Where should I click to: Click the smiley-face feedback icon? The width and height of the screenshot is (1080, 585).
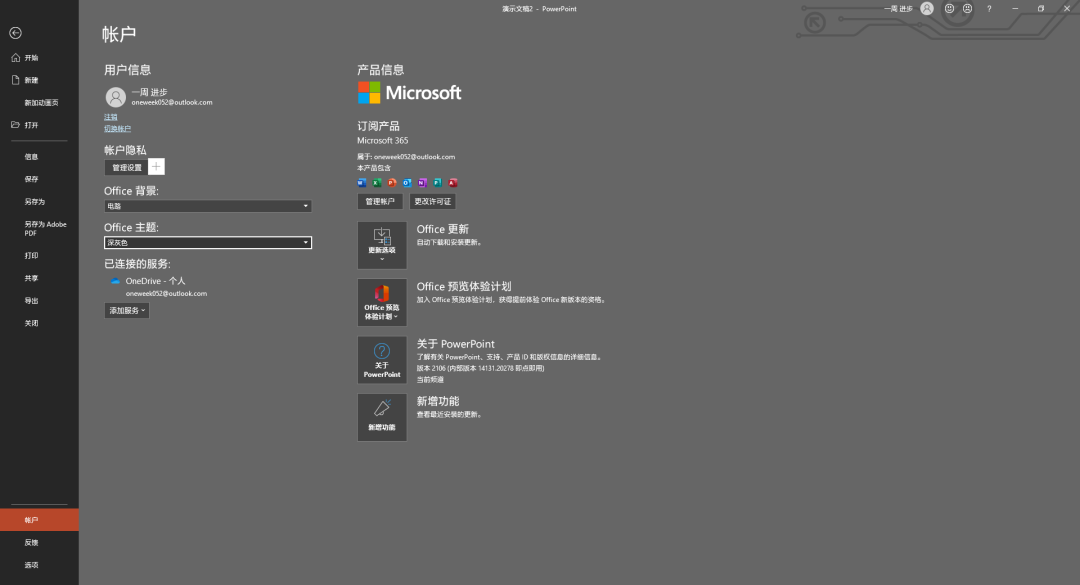coord(949,8)
